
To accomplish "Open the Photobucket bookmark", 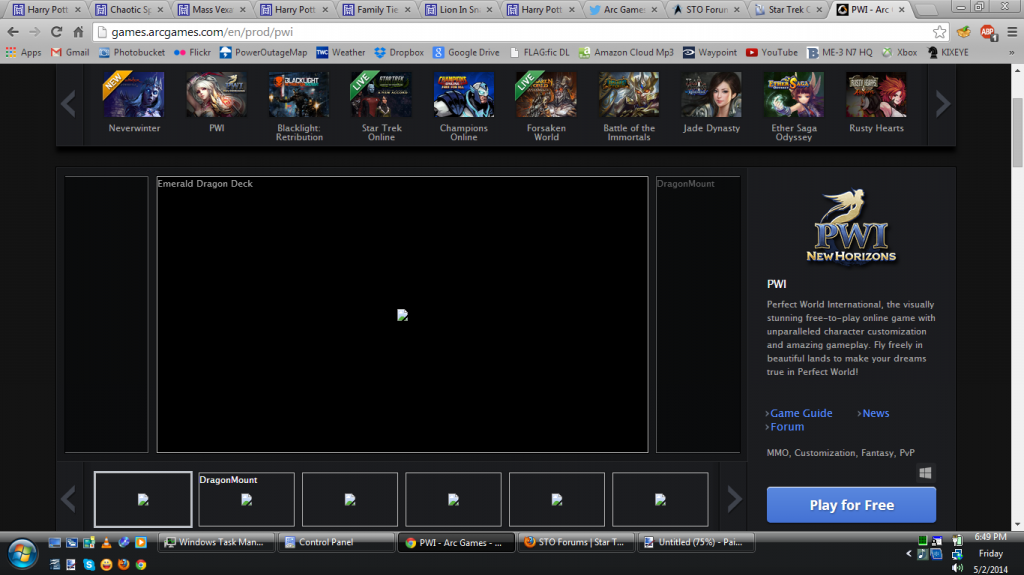I will [131, 52].
